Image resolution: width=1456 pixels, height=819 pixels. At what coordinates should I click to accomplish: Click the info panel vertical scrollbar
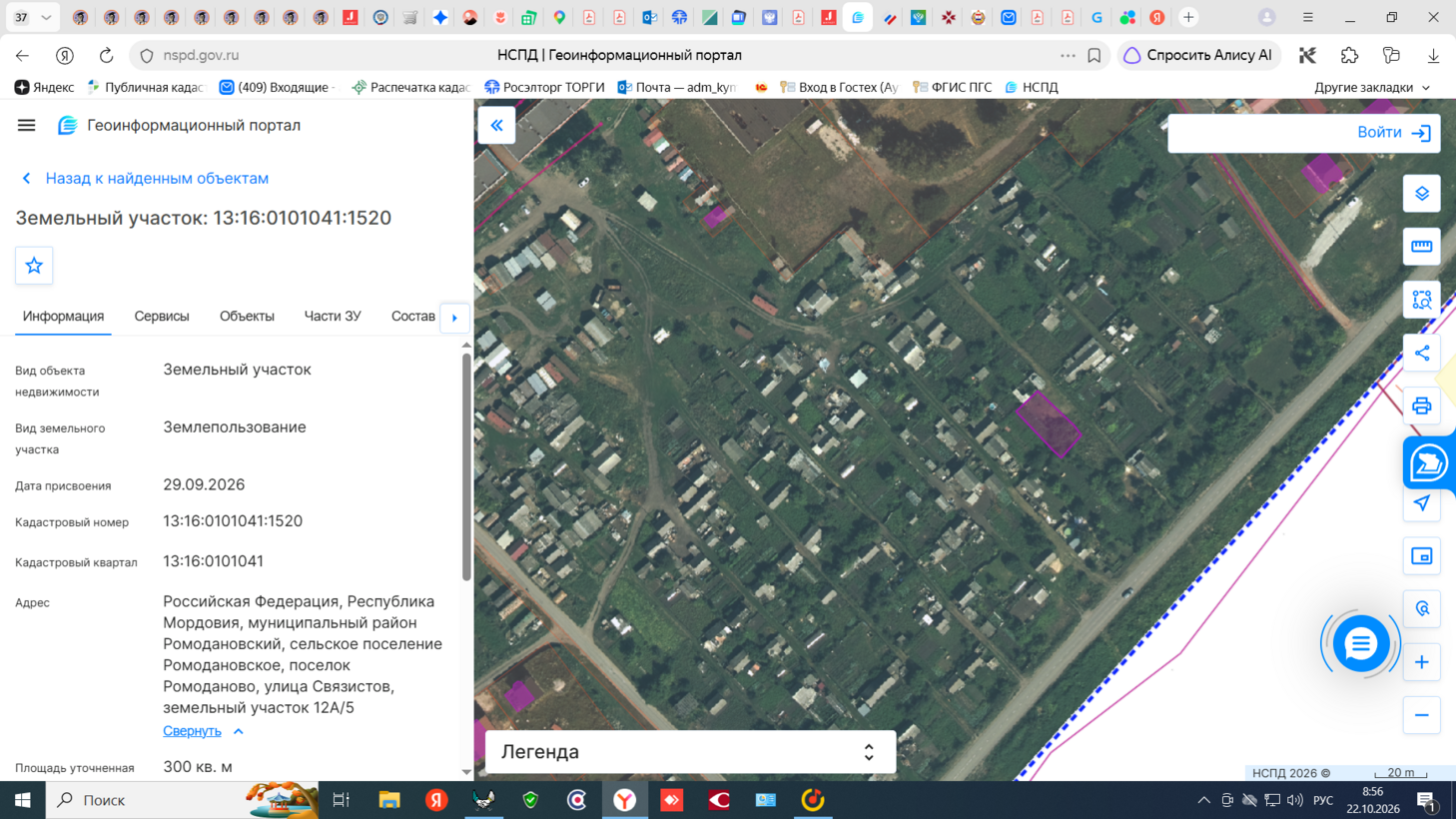coord(466,464)
